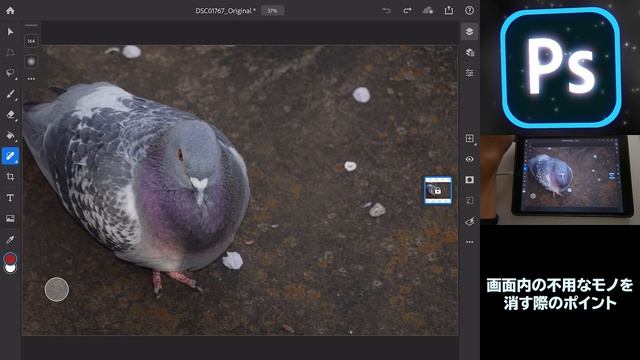The image size is (640, 360).
Task: Open more tool options (three dots)
Action: pyautogui.click(x=31, y=78)
